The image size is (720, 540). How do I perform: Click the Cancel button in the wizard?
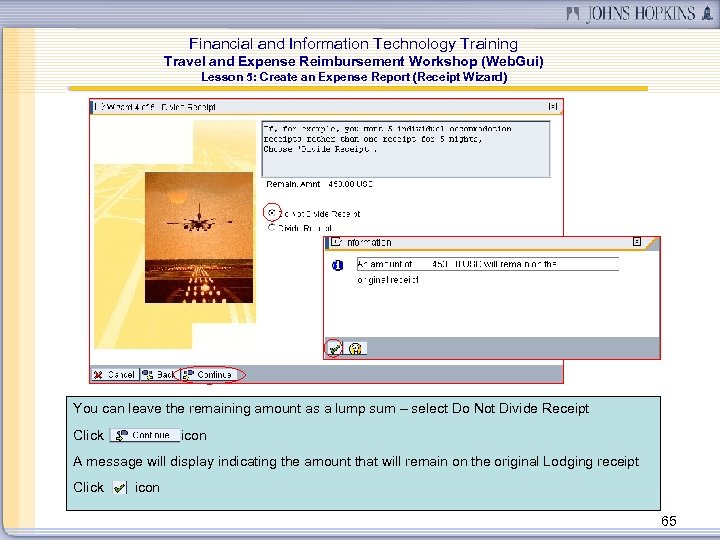(114, 375)
